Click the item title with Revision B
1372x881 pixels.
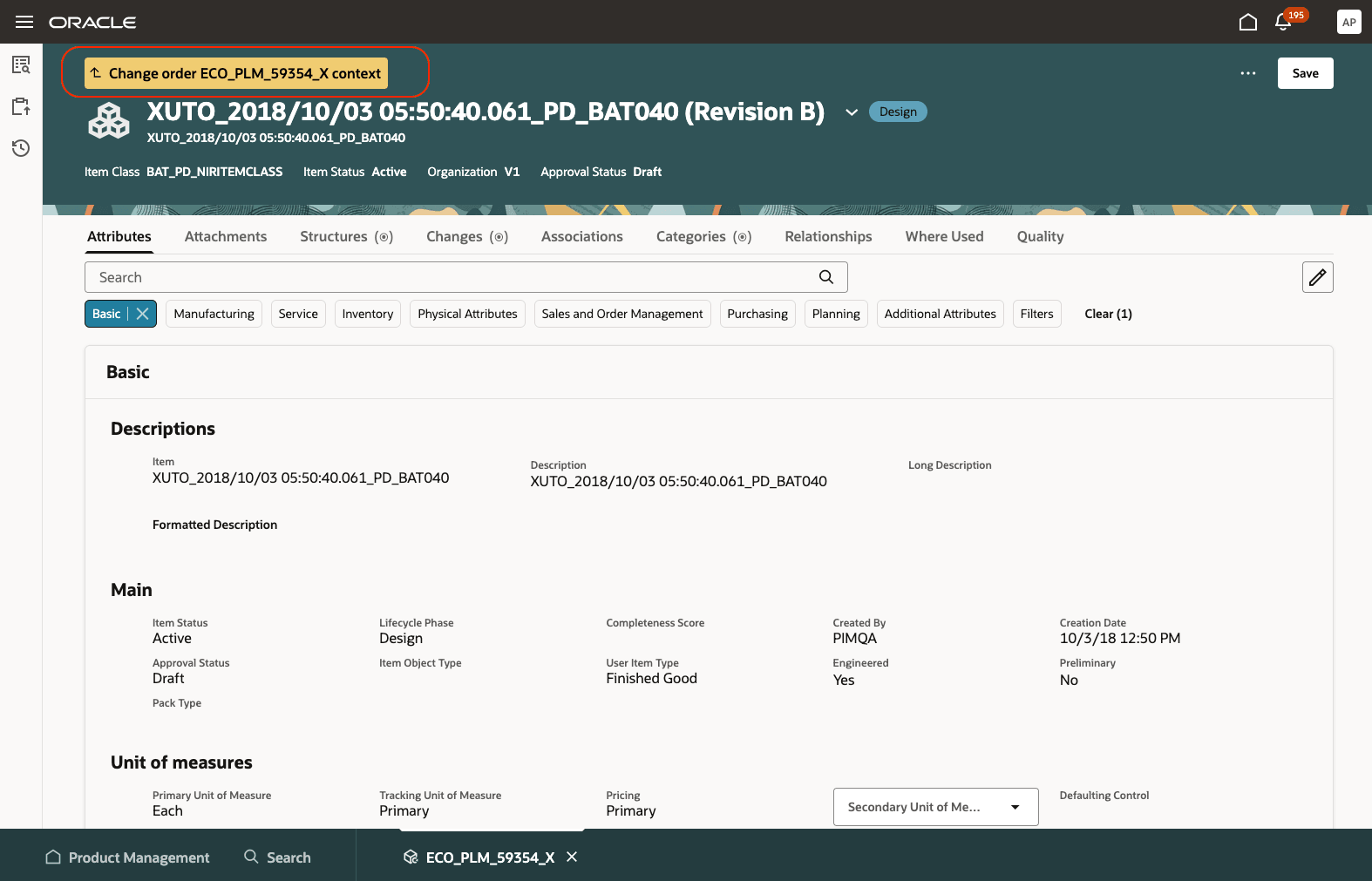(x=486, y=112)
